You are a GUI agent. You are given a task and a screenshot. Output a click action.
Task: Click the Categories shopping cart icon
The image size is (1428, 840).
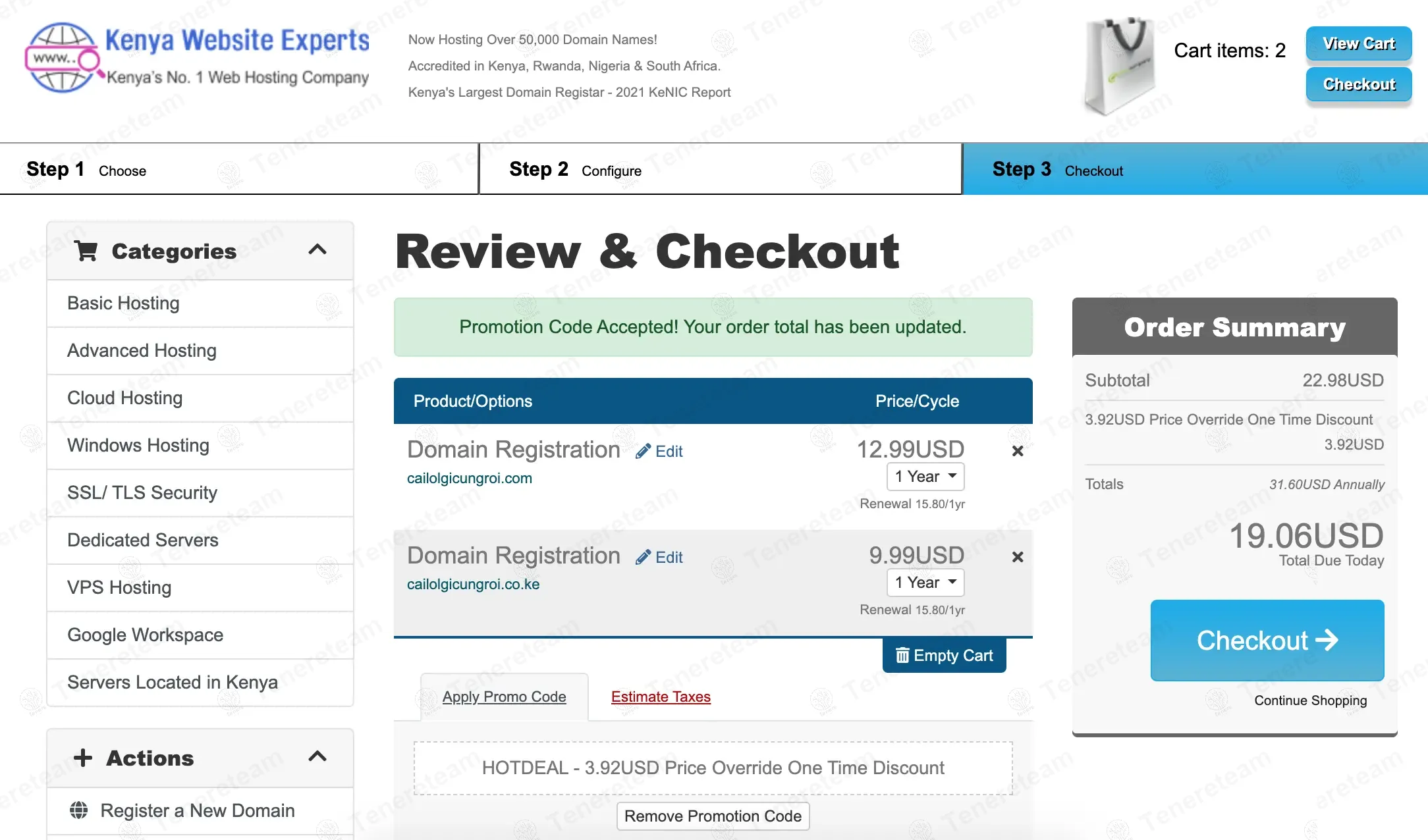click(x=86, y=251)
